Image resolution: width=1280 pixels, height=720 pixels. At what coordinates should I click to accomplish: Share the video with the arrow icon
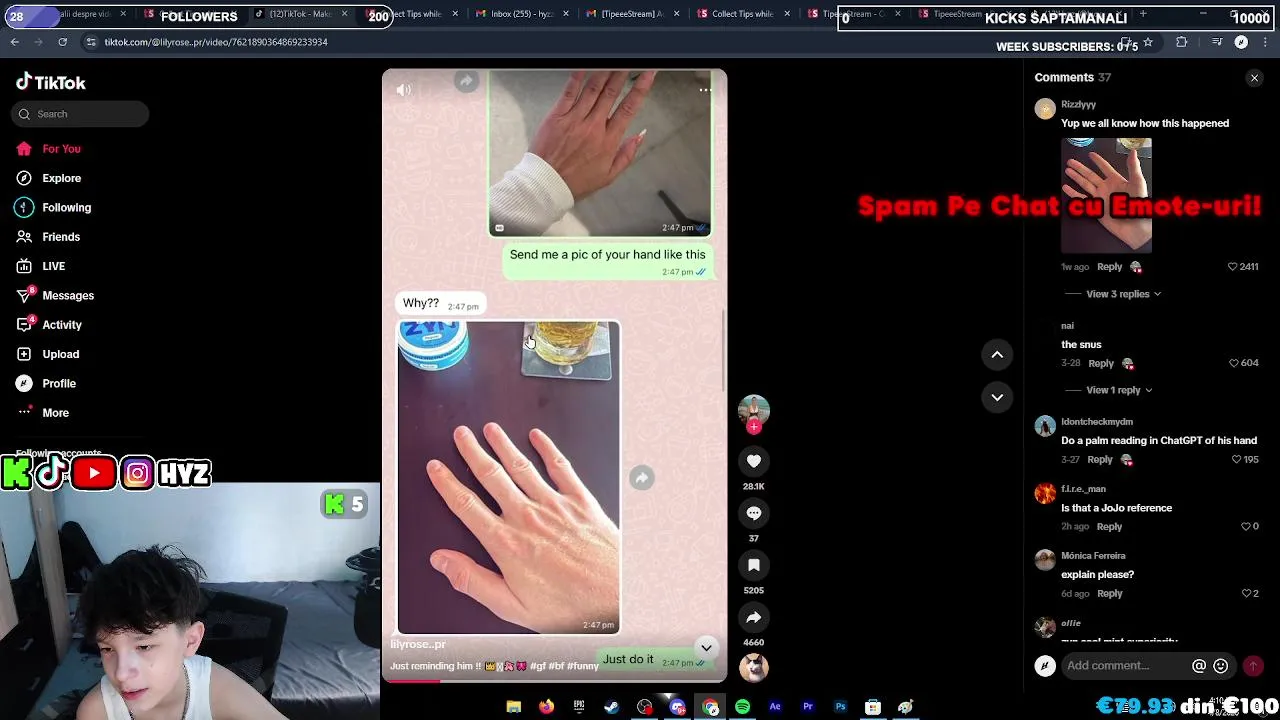coord(754,617)
